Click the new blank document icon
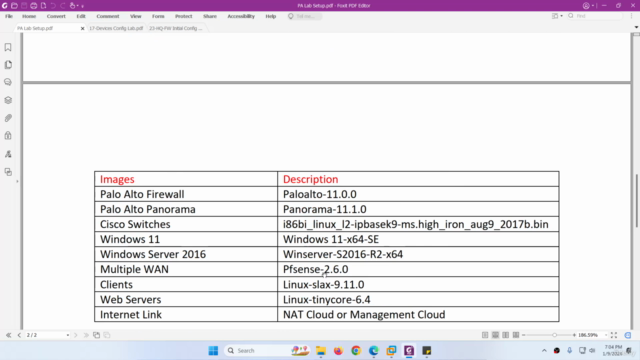The width and height of the screenshot is (640, 360). [x=43, y=6]
